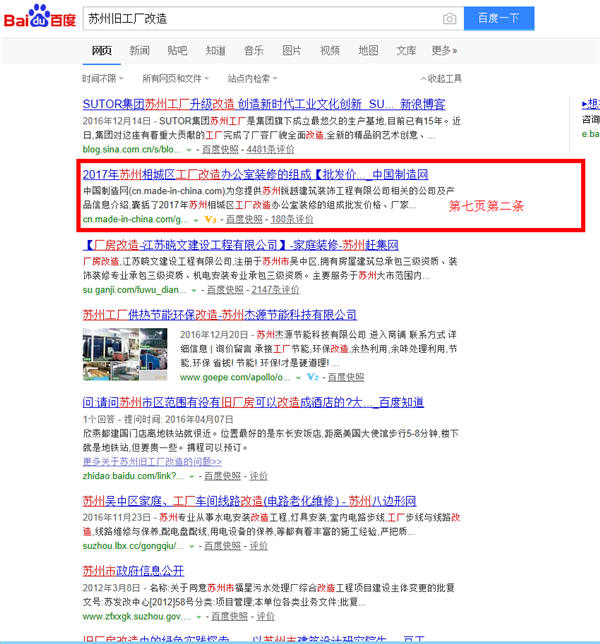
Task: Expand dropdown arrow next to zhidao.baidu.com URL
Action: click(191, 477)
